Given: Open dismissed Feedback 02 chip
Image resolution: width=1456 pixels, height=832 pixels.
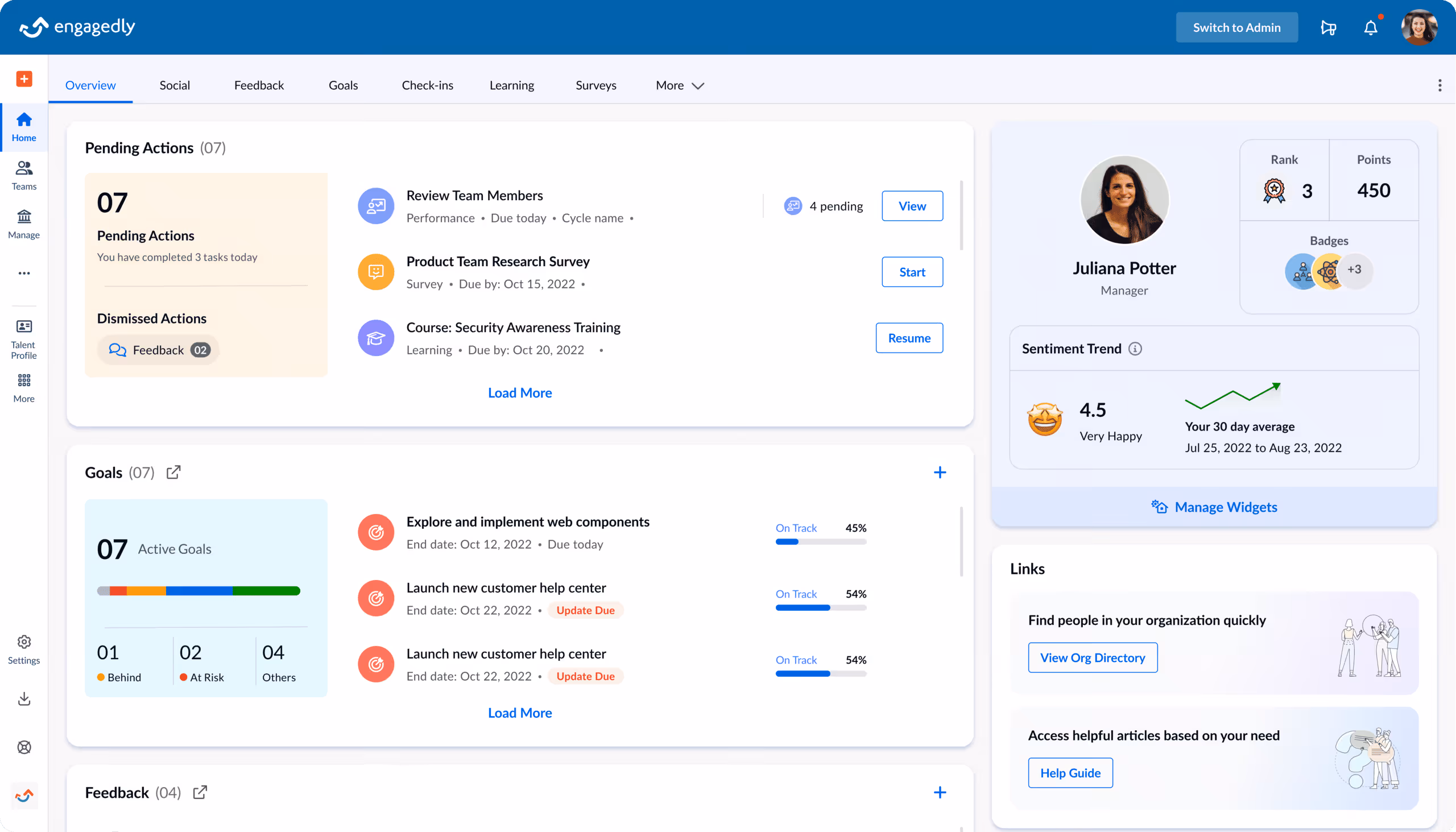Looking at the screenshot, I should coord(159,350).
